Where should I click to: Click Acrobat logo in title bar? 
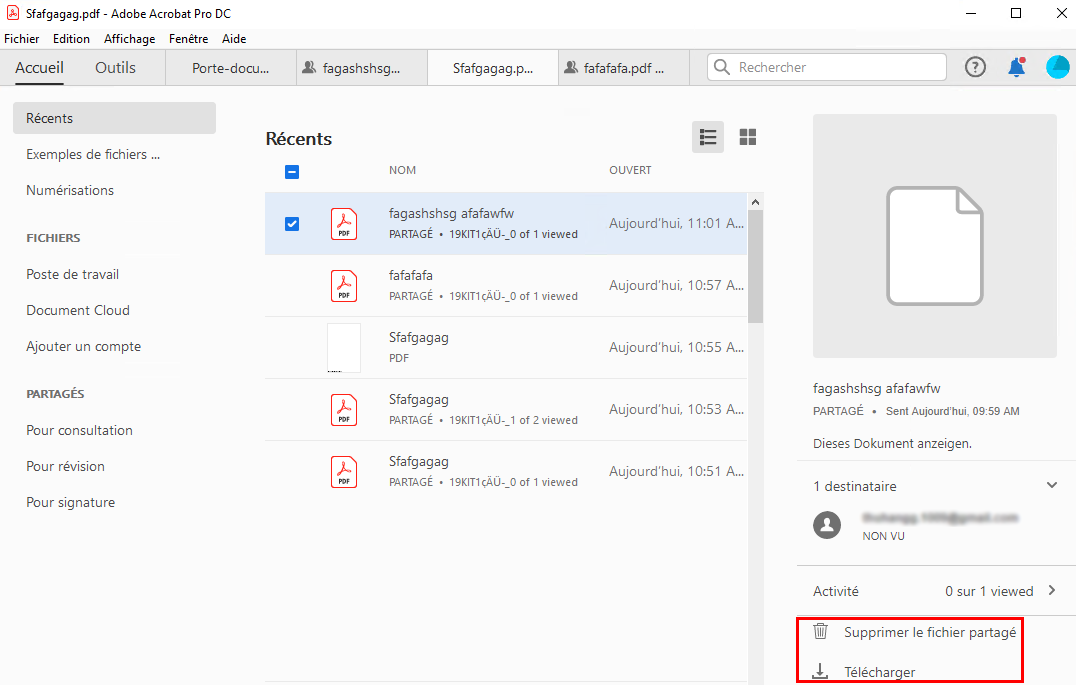(x=12, y=13)
